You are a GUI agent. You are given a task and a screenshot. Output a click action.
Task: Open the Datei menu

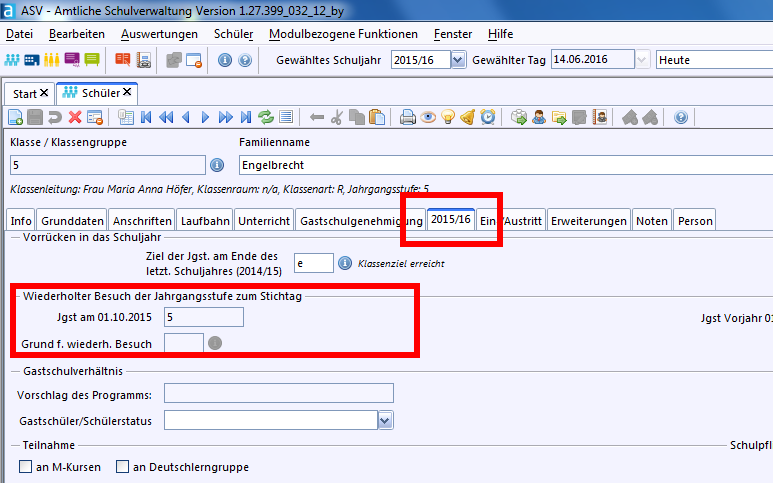click(19, 34)
